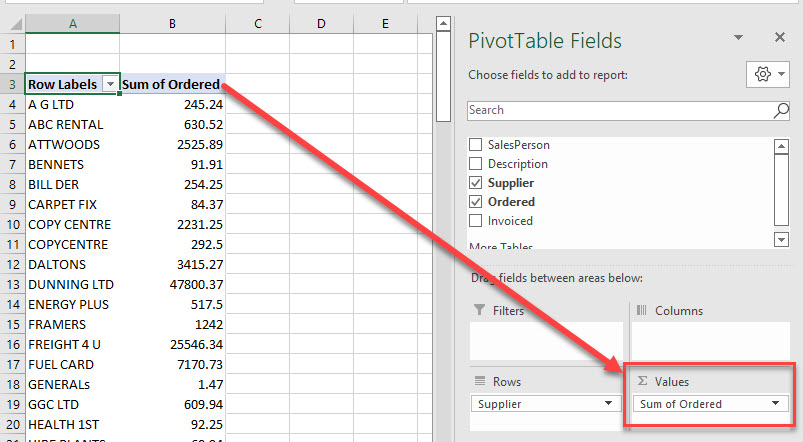The image size is (803, 442).
Task: Click the Columns area icon
Action: coord(641,311)
